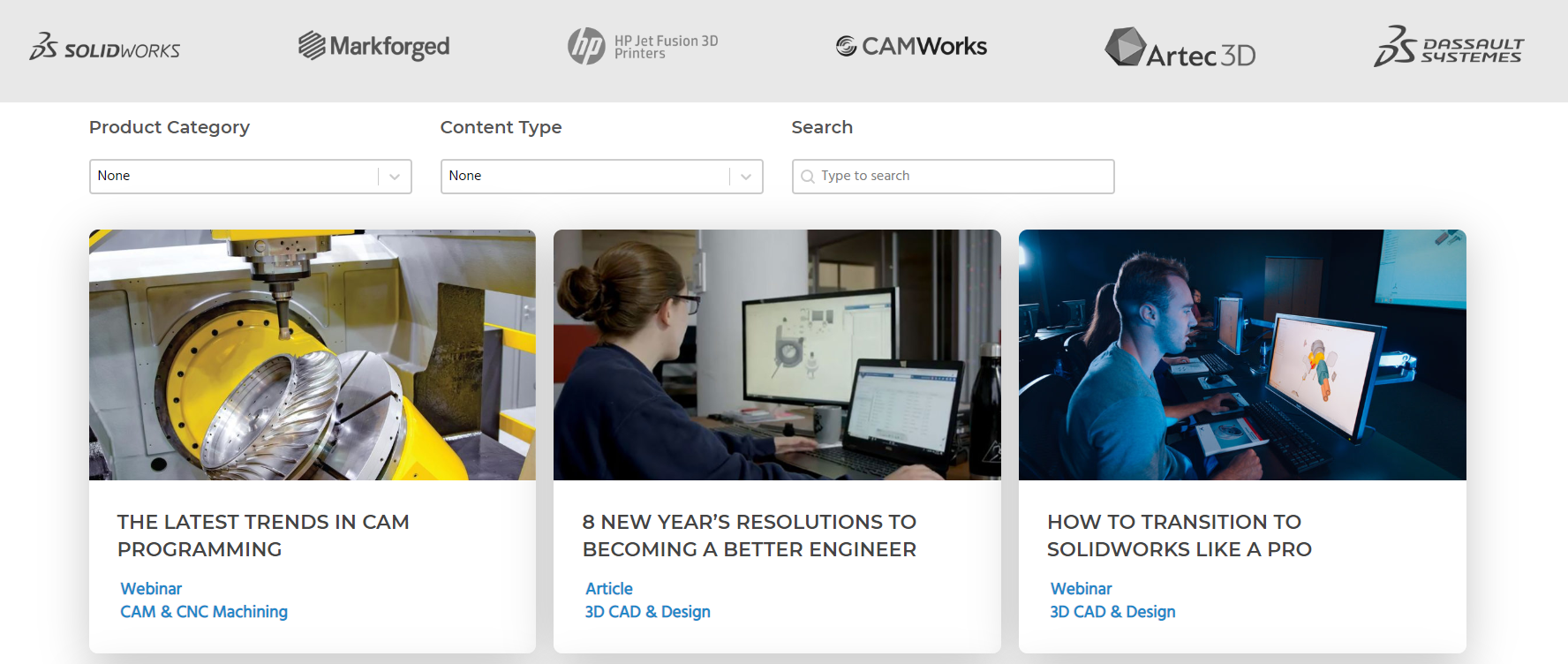Screen dimensions: 1568x664
Task: Click Webinar tag under SolidWorks transition card
Action: pos(1081,589)
